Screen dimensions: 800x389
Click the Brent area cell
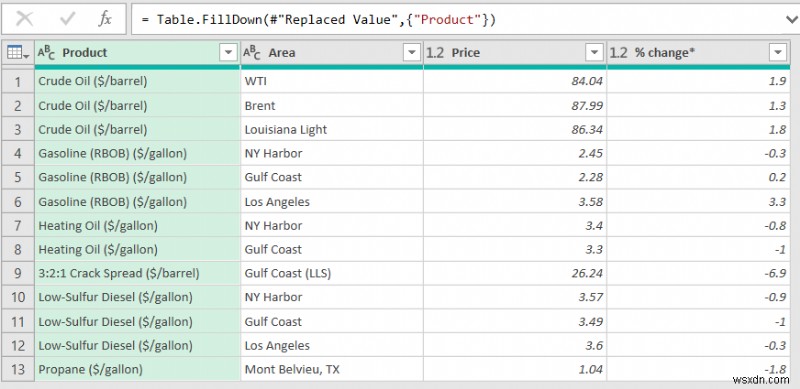[332, 106]
